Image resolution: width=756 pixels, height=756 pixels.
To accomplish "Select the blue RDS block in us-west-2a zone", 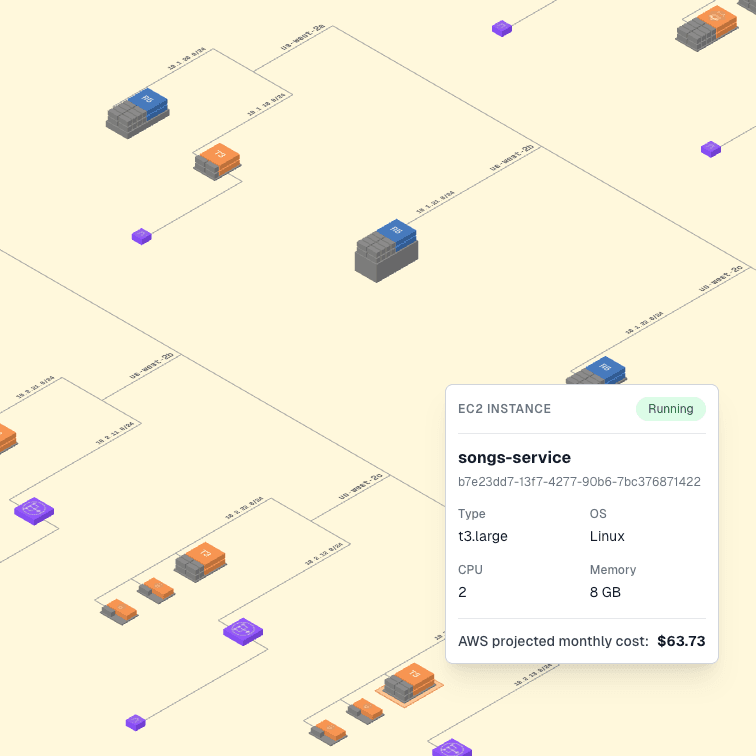I will click(138, 113).
